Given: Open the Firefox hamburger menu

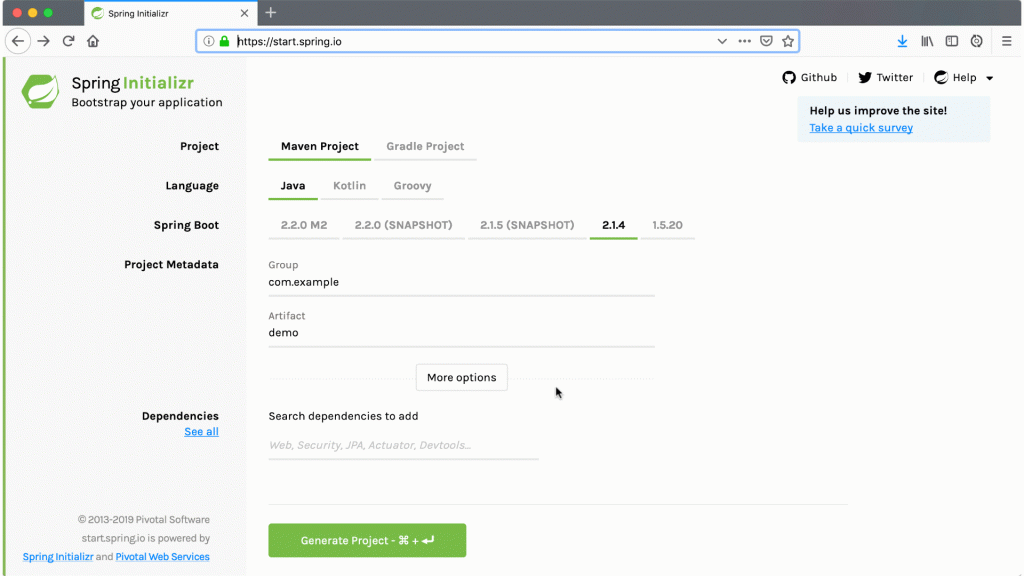Looking at the screenshot, I should pyautogui.click(x=1006, y=41).
